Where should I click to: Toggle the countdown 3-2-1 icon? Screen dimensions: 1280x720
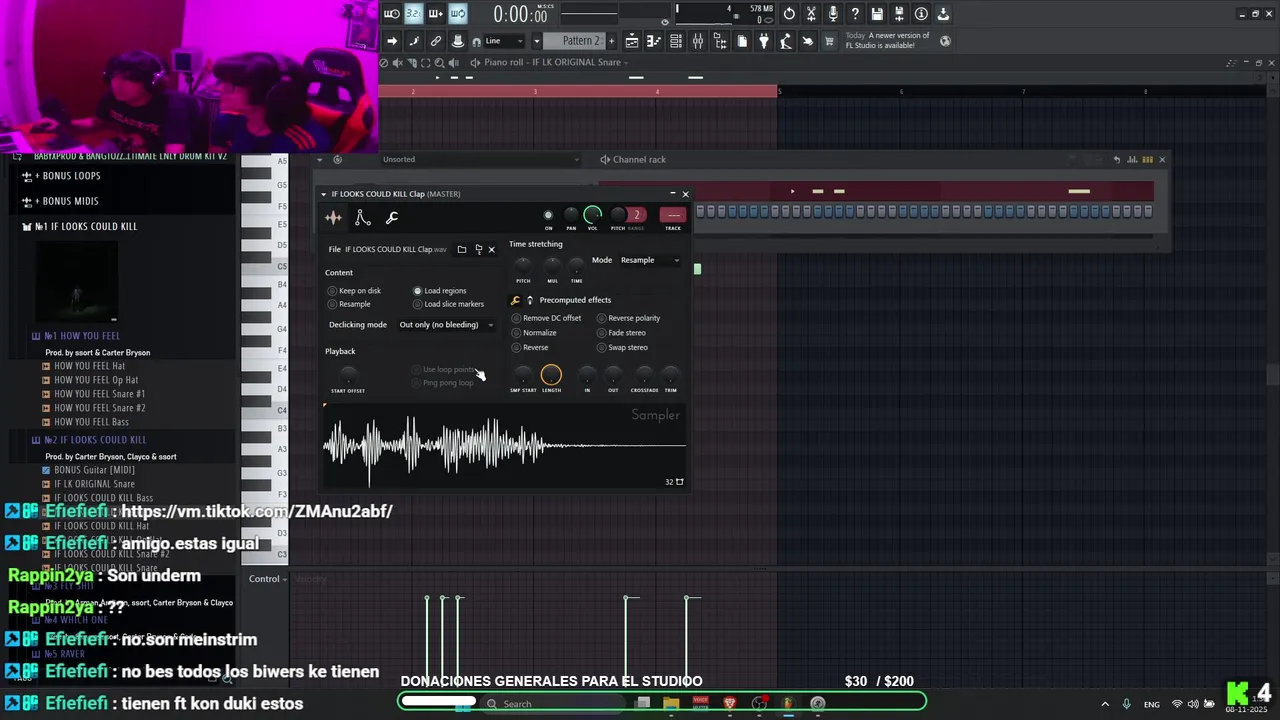[x=413, y=14]
